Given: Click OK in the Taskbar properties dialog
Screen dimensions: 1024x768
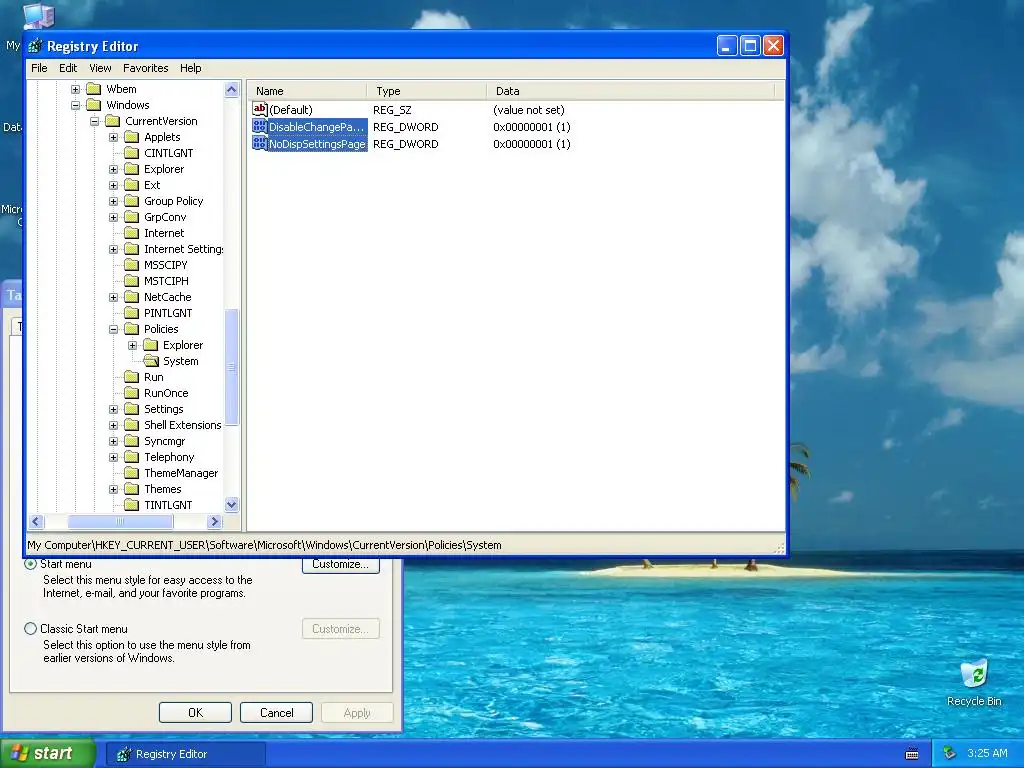Looking at the screenshot, I should click(195, 712).
